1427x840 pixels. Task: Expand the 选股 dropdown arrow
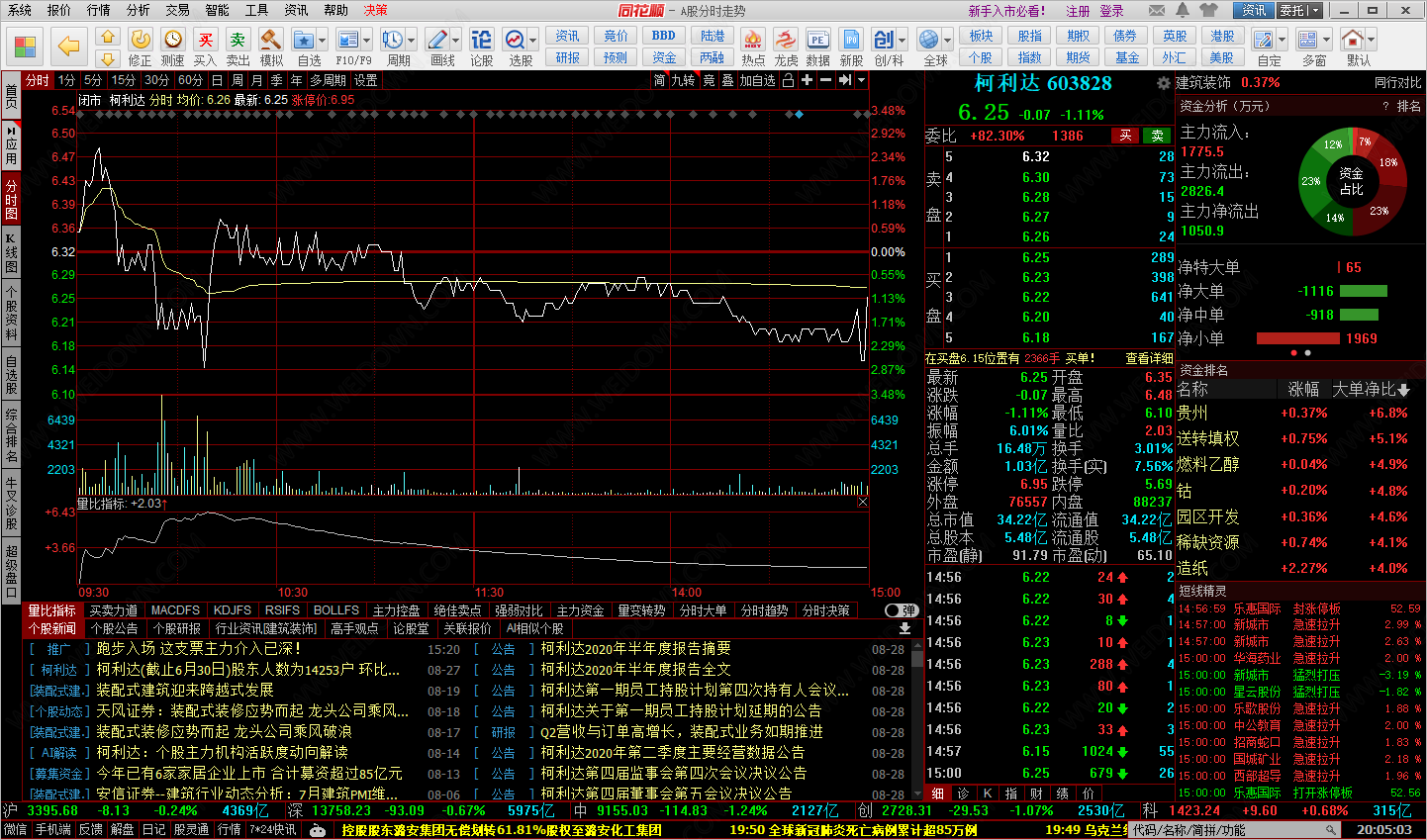click(x=532, y=41)
